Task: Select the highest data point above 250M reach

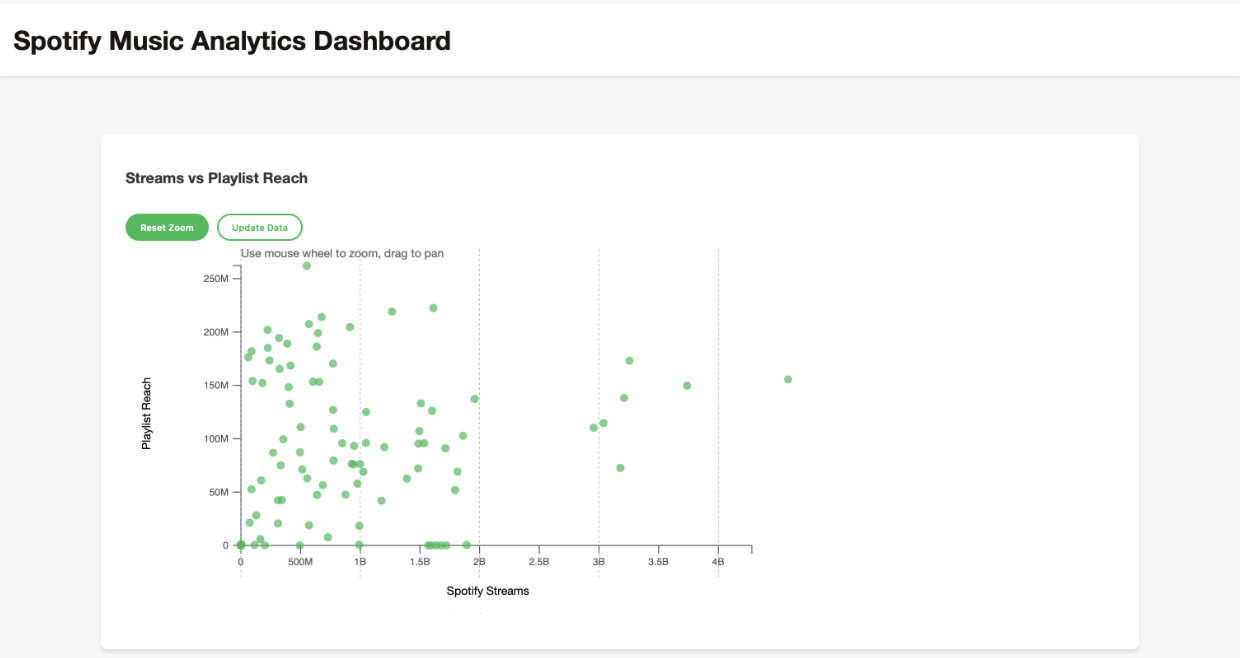Action: [x=308, y=266]
